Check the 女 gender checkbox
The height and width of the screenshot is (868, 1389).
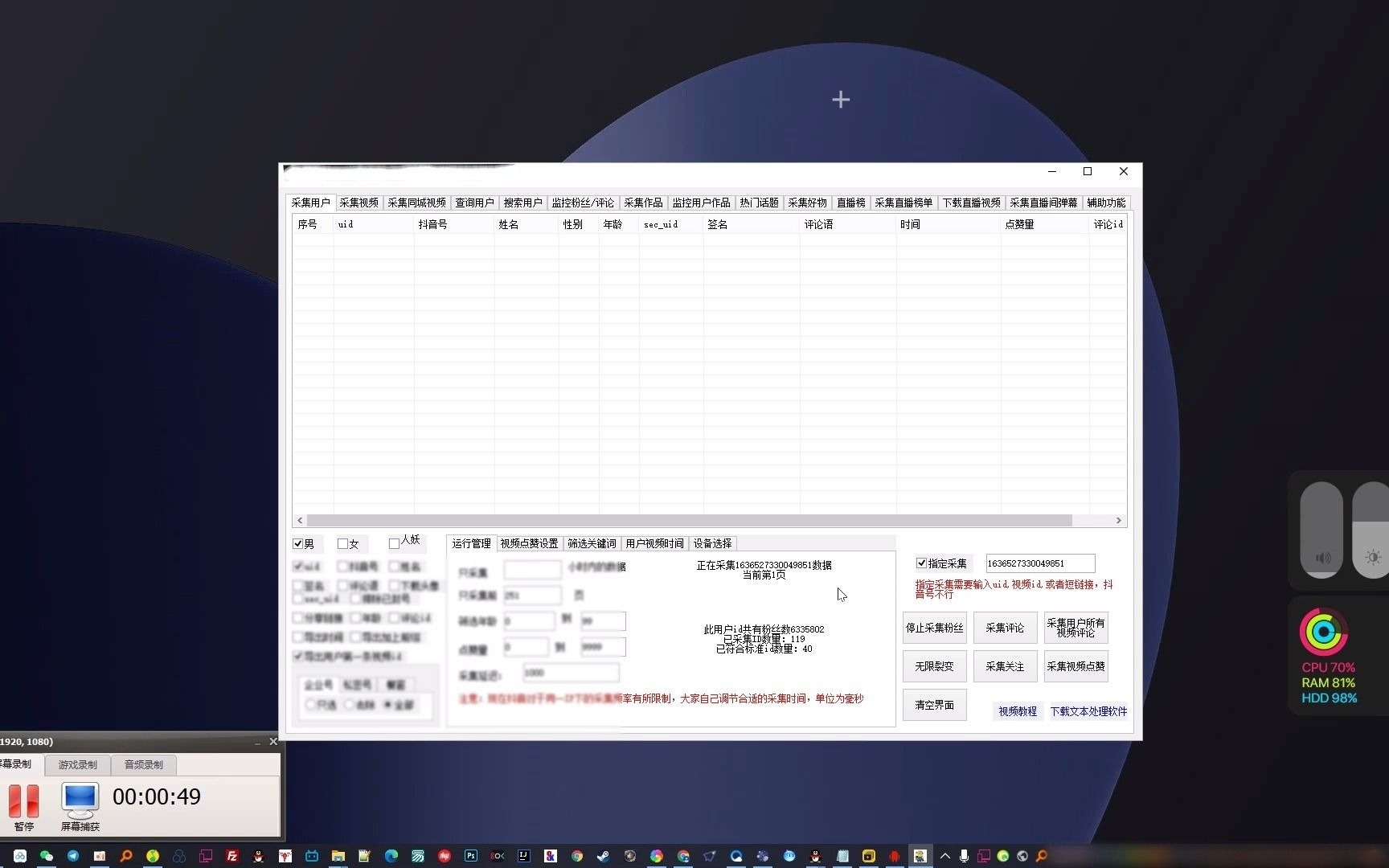[342, 544]
